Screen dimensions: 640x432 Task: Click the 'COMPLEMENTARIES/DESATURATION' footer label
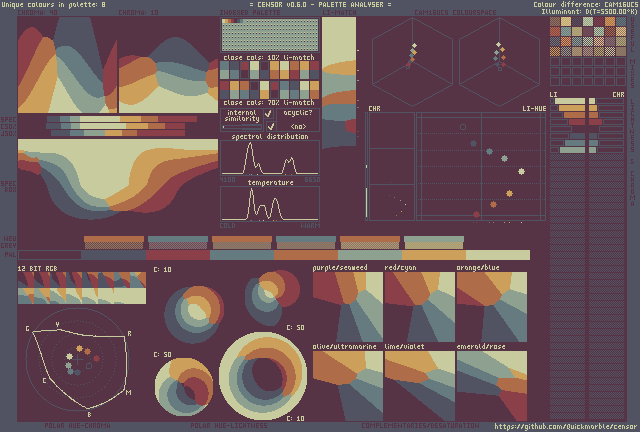click(x=420, y=426)
